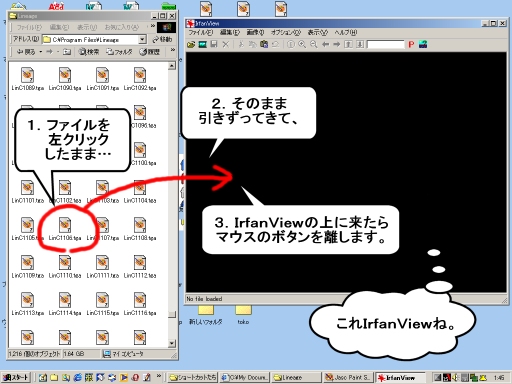
Task: Click the red P properties icon
Action: (411, 44)
